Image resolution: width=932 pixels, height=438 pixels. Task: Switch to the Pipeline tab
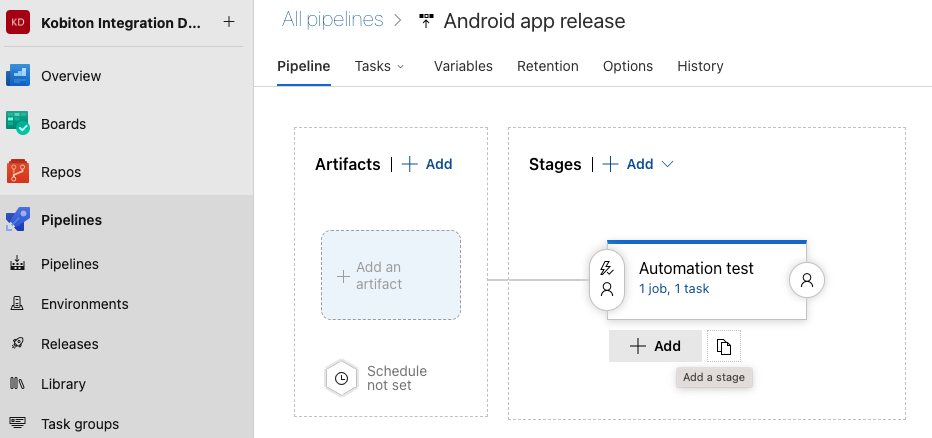coord(304,66)
